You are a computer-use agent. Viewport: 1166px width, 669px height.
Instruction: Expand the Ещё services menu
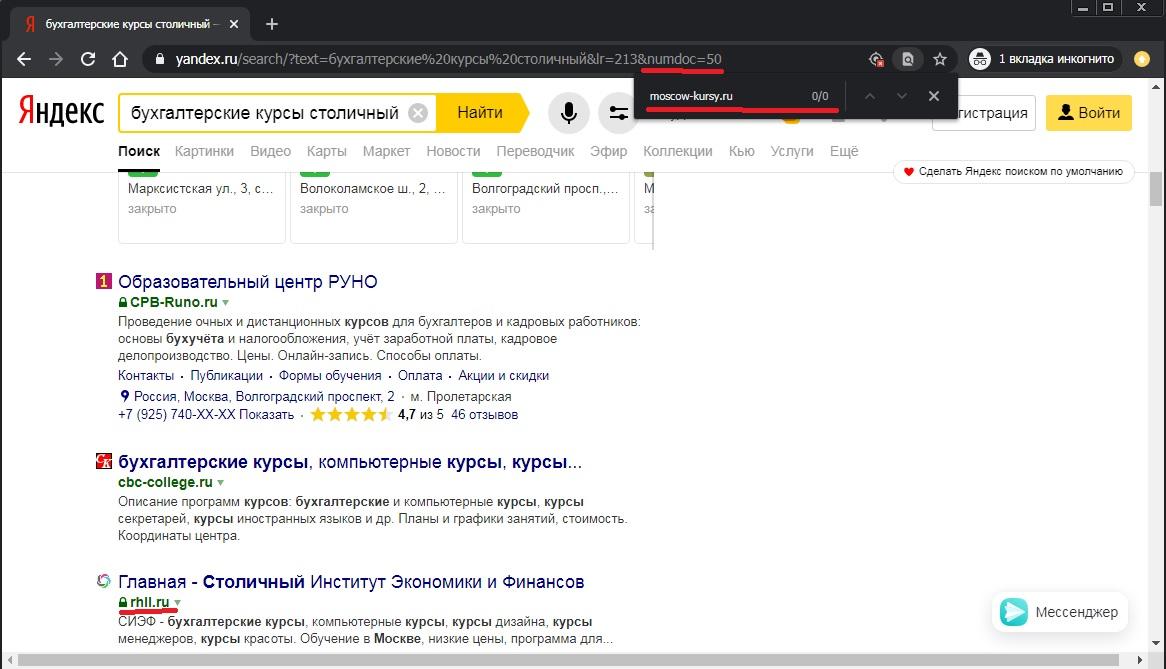tap(844, 151)
